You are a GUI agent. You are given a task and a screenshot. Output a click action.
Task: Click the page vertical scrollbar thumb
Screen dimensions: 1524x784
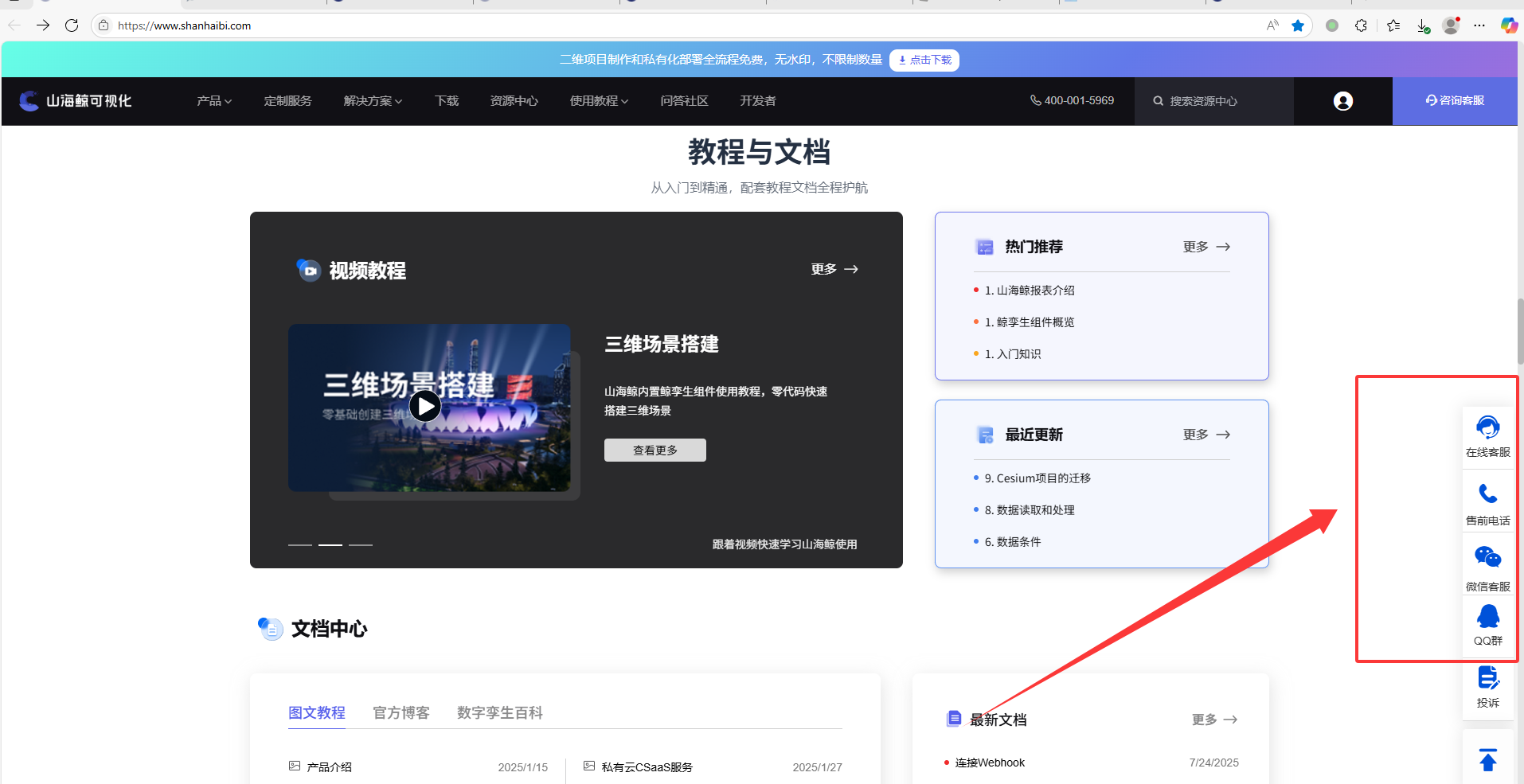1520,331
